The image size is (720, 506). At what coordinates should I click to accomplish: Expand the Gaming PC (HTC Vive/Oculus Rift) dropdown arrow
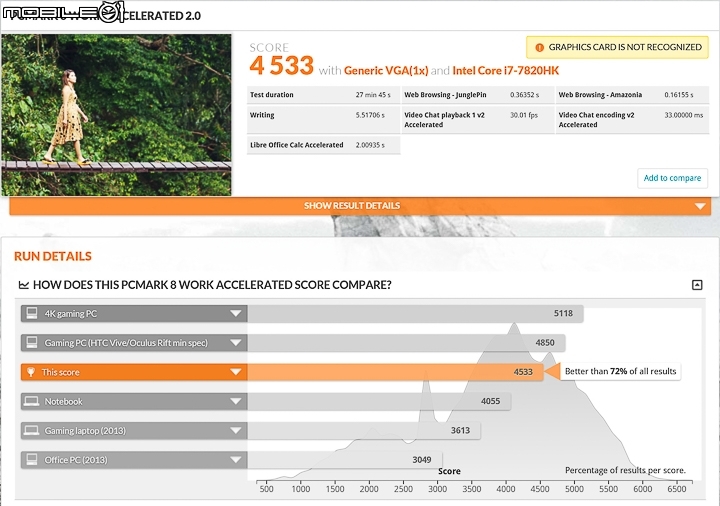pos(236,343)
